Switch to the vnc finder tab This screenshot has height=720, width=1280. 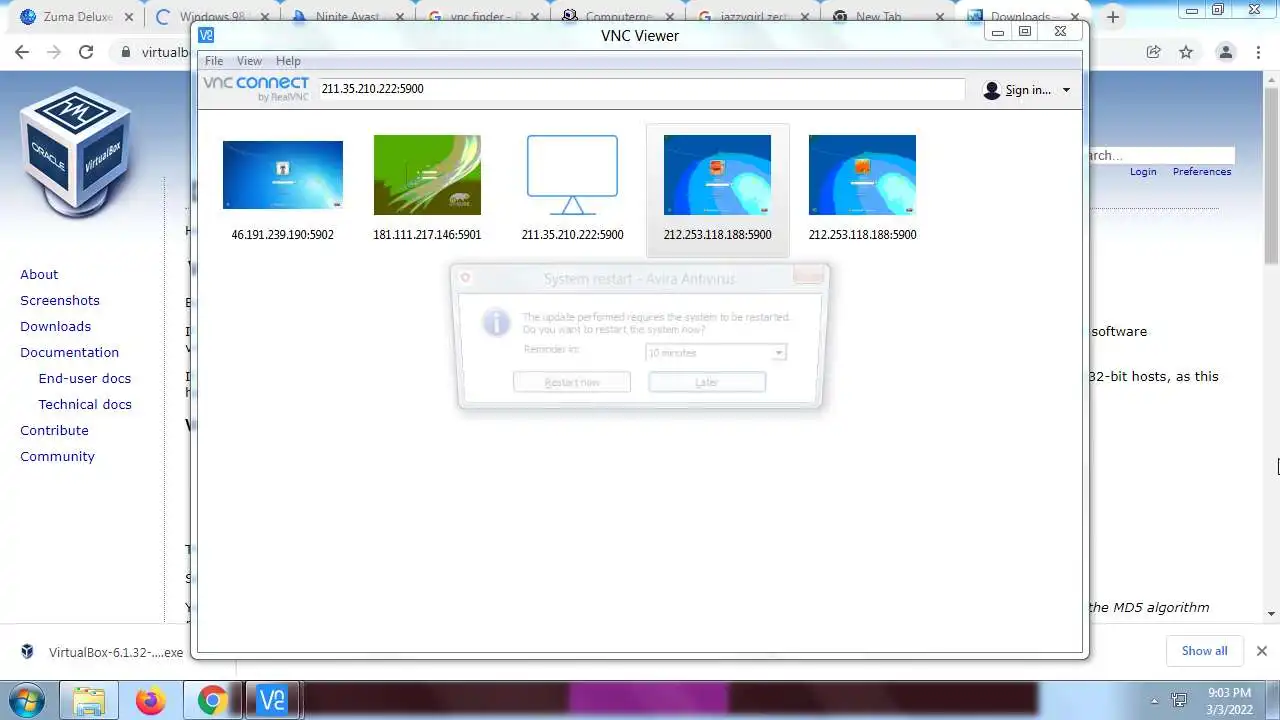pos(483,17)
